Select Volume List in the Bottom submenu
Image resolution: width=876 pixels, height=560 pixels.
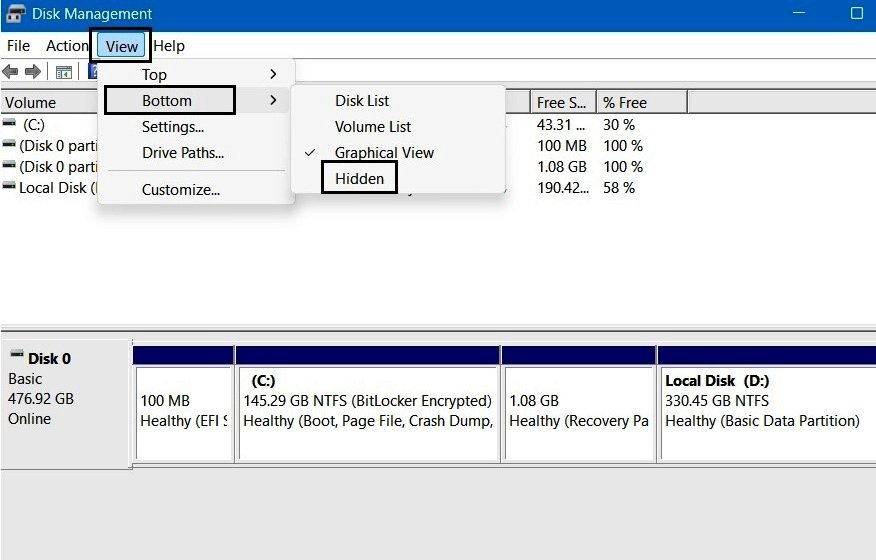pos(398,127)
